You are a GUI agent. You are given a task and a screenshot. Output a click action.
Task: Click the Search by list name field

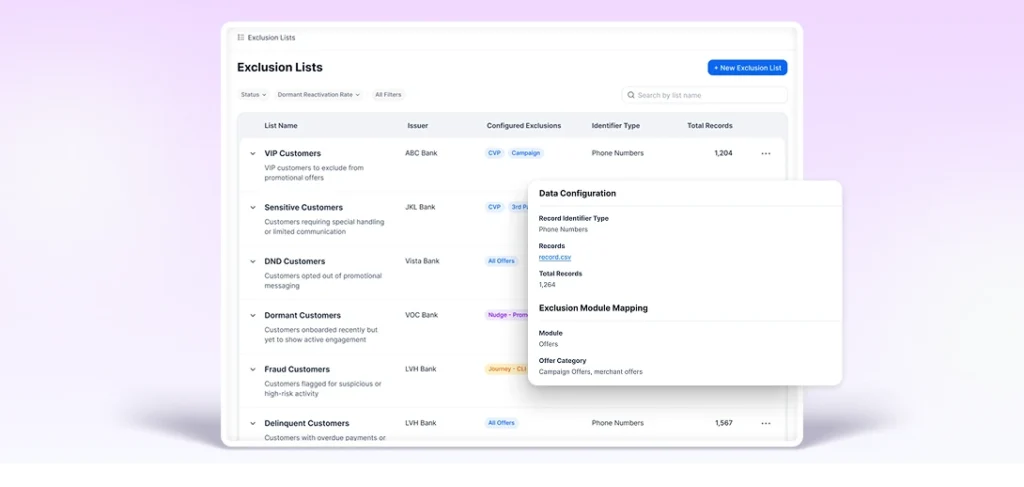[x=708, y=95]
